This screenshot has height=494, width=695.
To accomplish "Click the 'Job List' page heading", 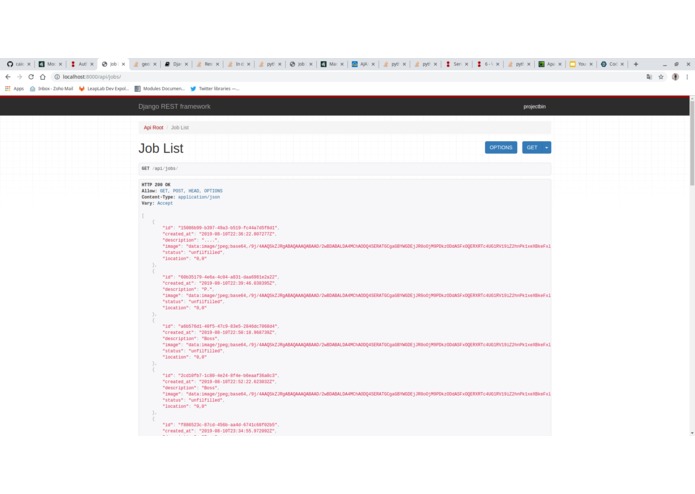I will pos(161,148).
